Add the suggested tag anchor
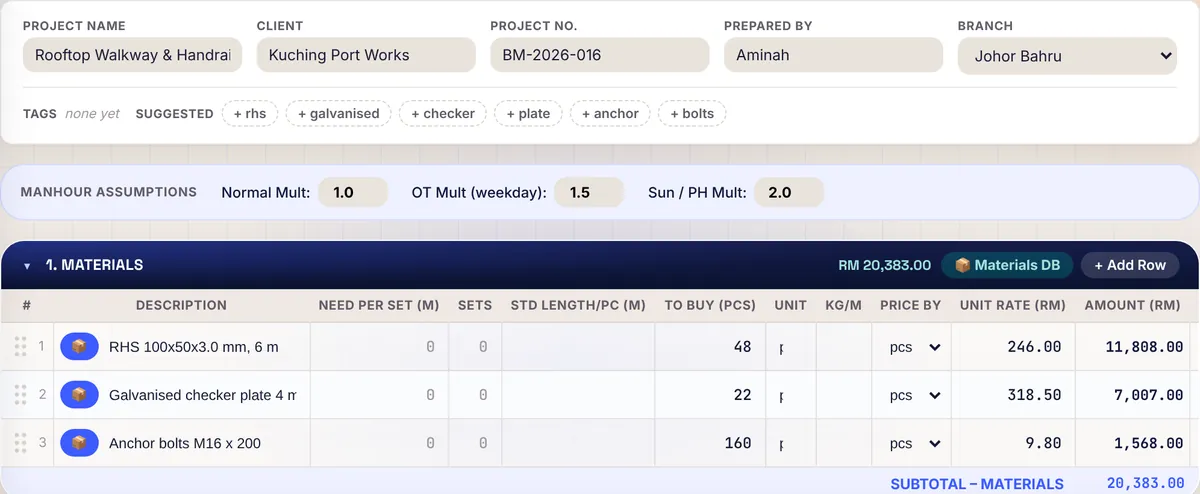 pos(610,114)
